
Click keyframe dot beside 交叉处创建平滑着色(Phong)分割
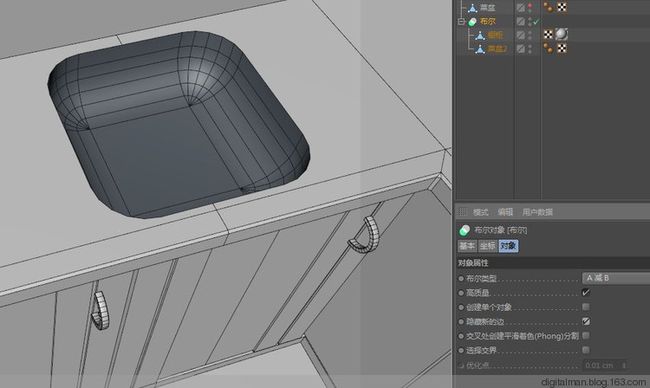(x=461, y=336)
